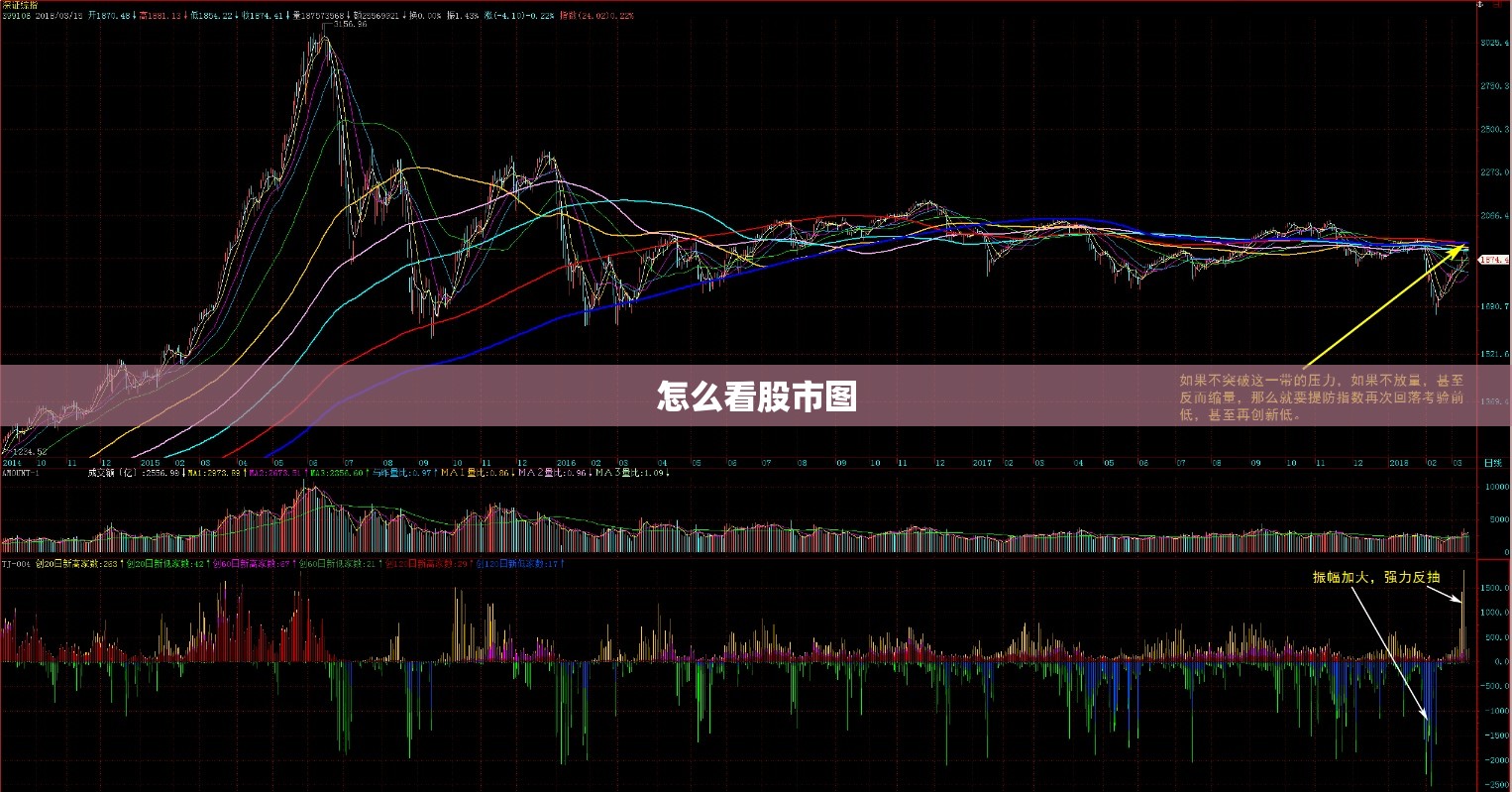This screenshot has height=792, width=1512.
Task: Click the 创20日新高家数 legend label
Action: [69, 564]
